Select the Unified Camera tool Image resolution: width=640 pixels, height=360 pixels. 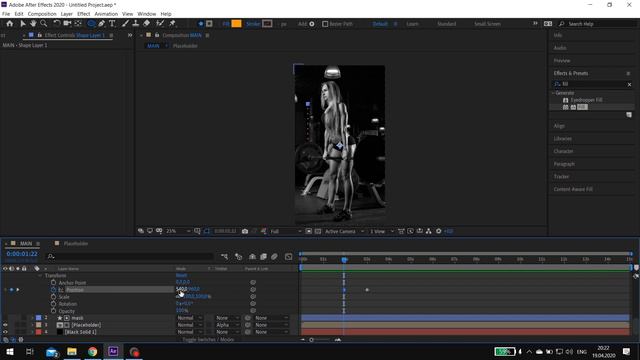point(67,24)
